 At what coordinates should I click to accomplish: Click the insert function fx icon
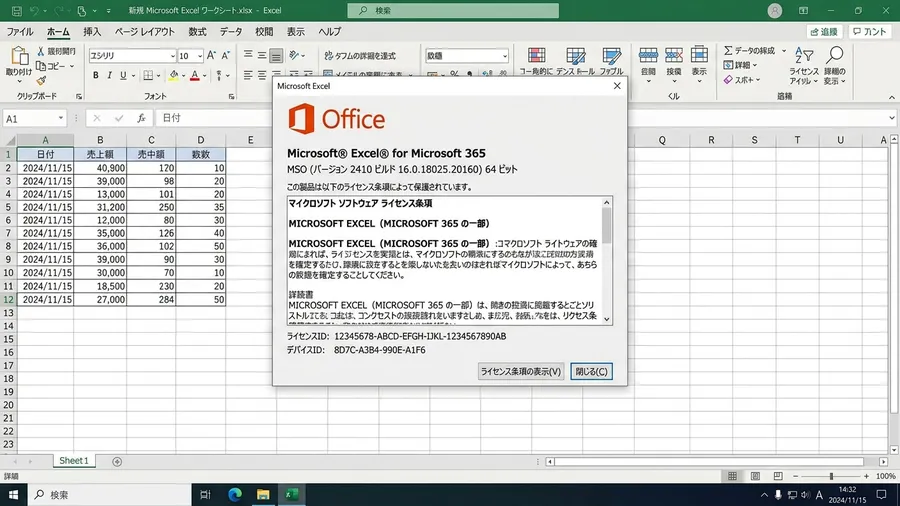click(x=141, y=118)
